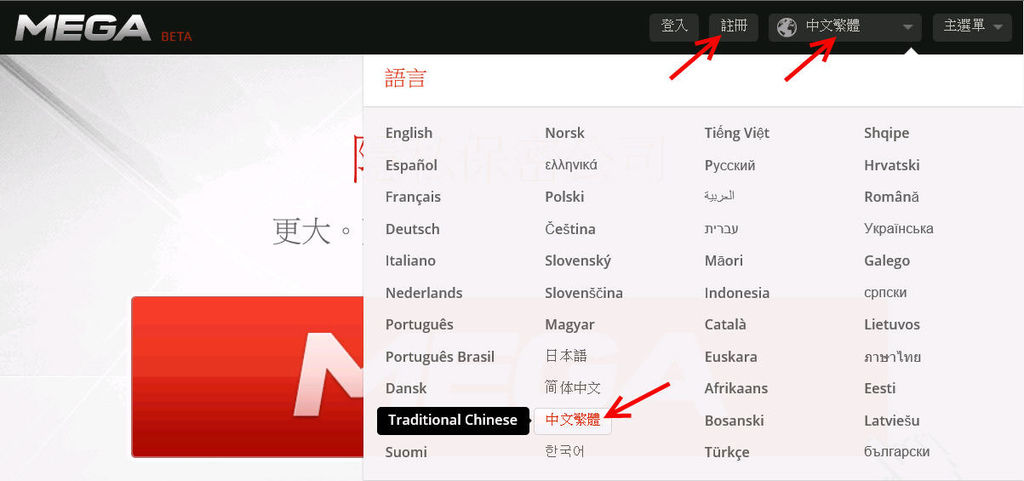Image resolution: width=1024 pixels, height=481 pixels.
Task: Set language to ภาษาไทย Thai
Action: point(892,357)
